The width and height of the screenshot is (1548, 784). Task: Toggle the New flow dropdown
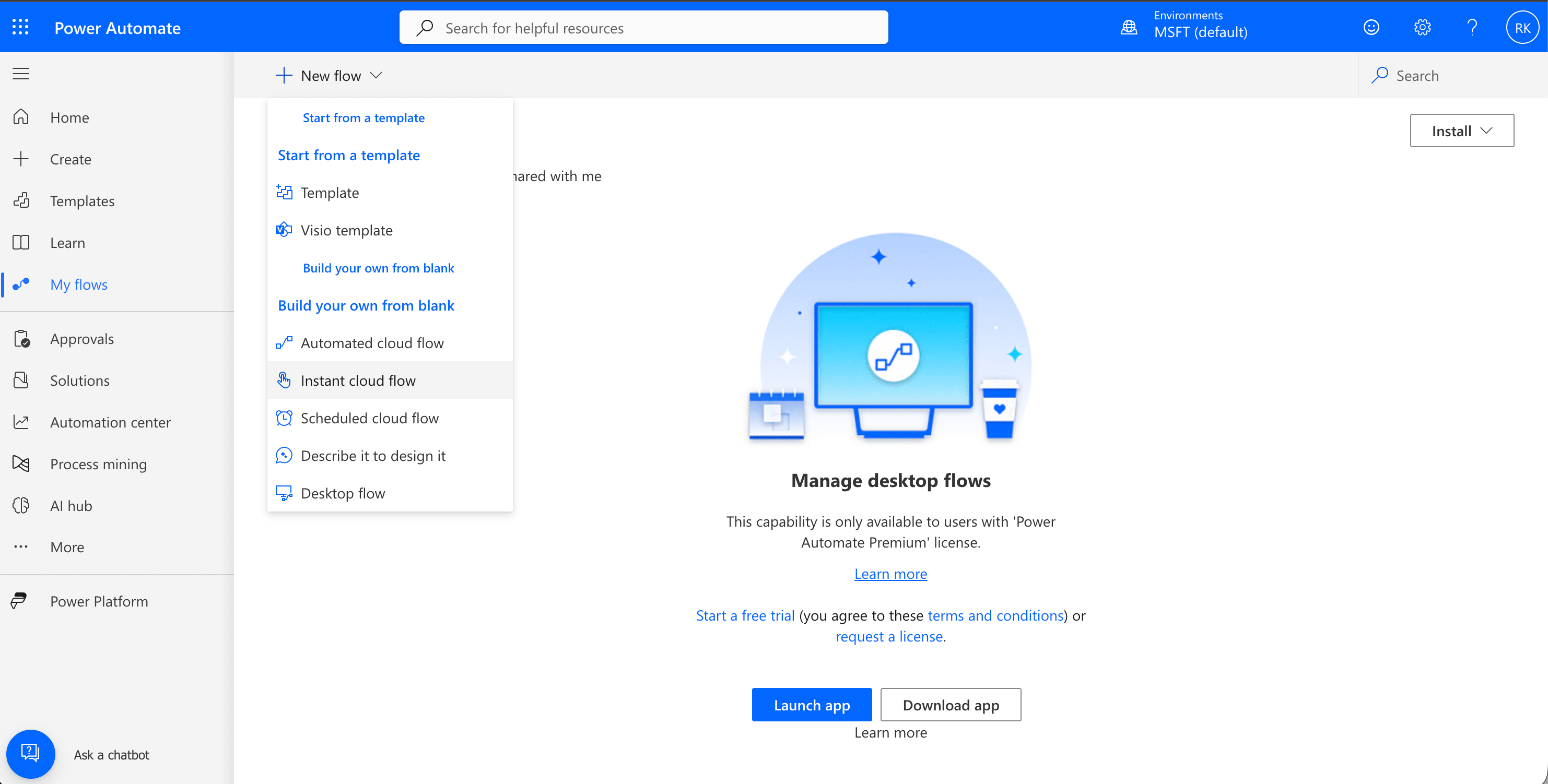click(329, 75)
